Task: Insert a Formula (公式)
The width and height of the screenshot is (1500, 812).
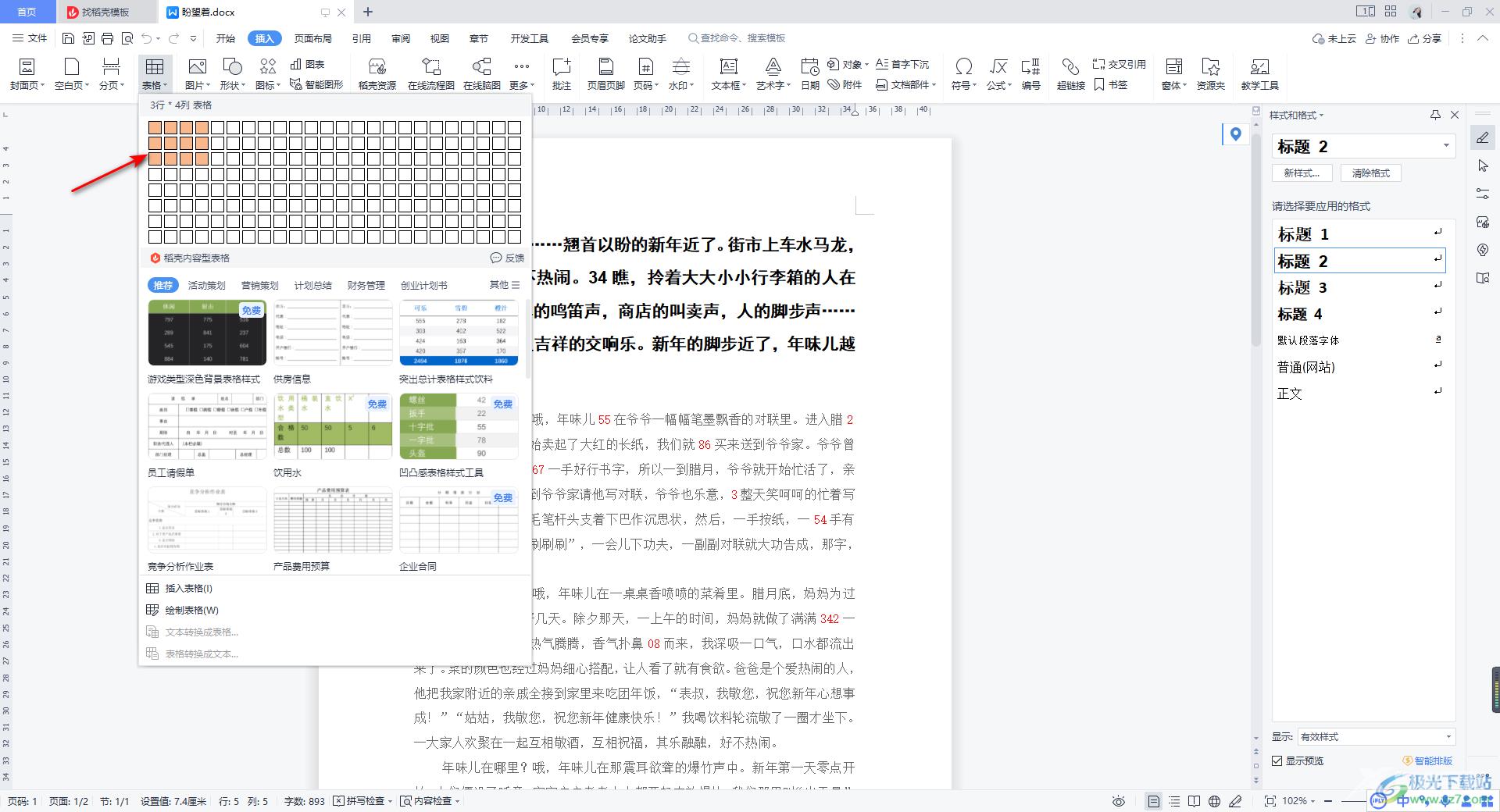Action: click(x=998, y=73)
